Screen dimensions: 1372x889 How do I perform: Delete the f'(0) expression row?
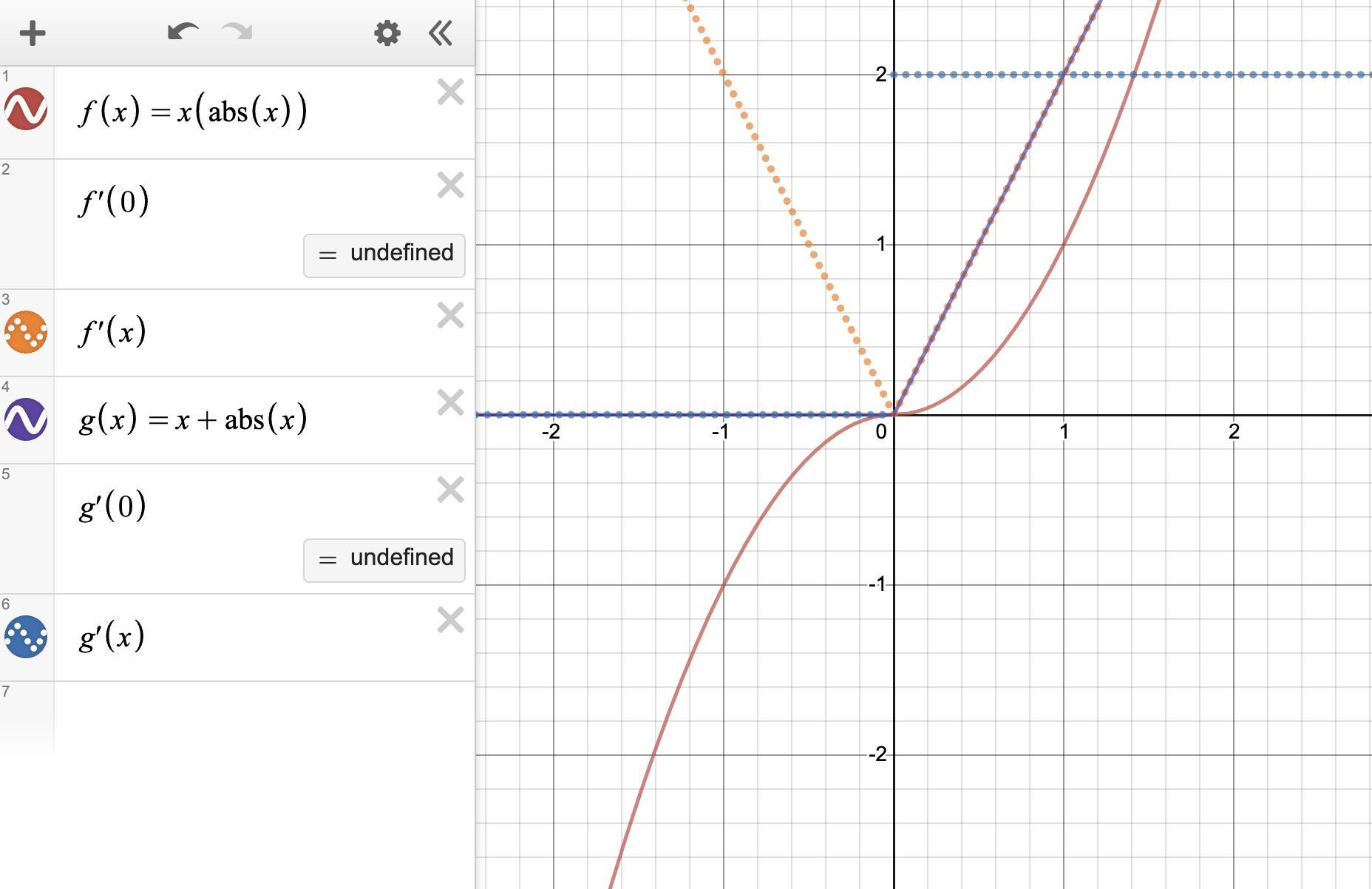point(450,186)
